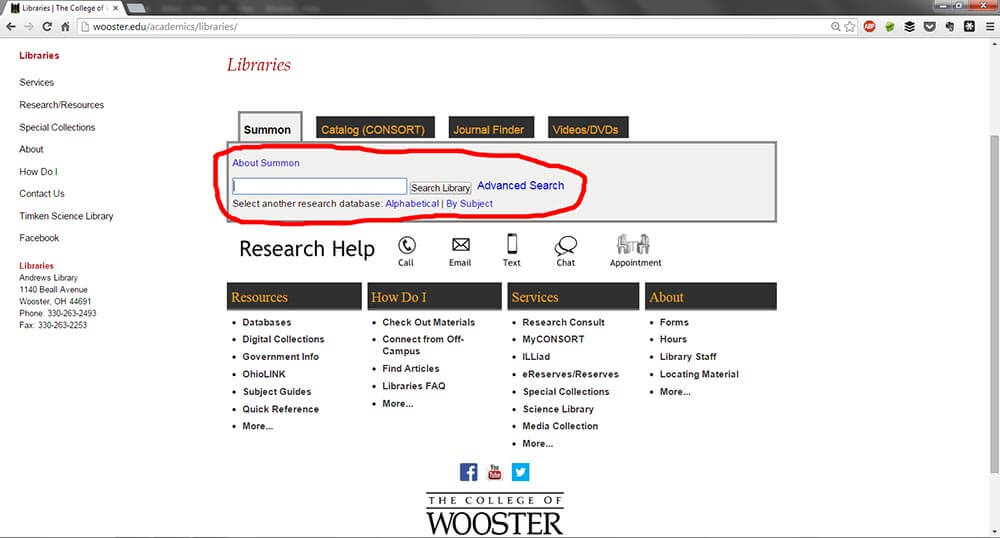Reload the page with refresh icon
1000x538 pixels.
[47, 27]
